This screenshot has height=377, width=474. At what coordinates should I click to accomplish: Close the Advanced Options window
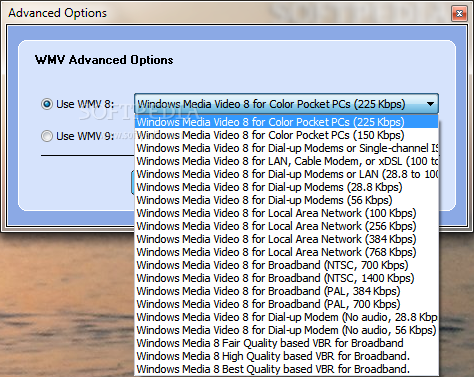(x=459, y=13)
